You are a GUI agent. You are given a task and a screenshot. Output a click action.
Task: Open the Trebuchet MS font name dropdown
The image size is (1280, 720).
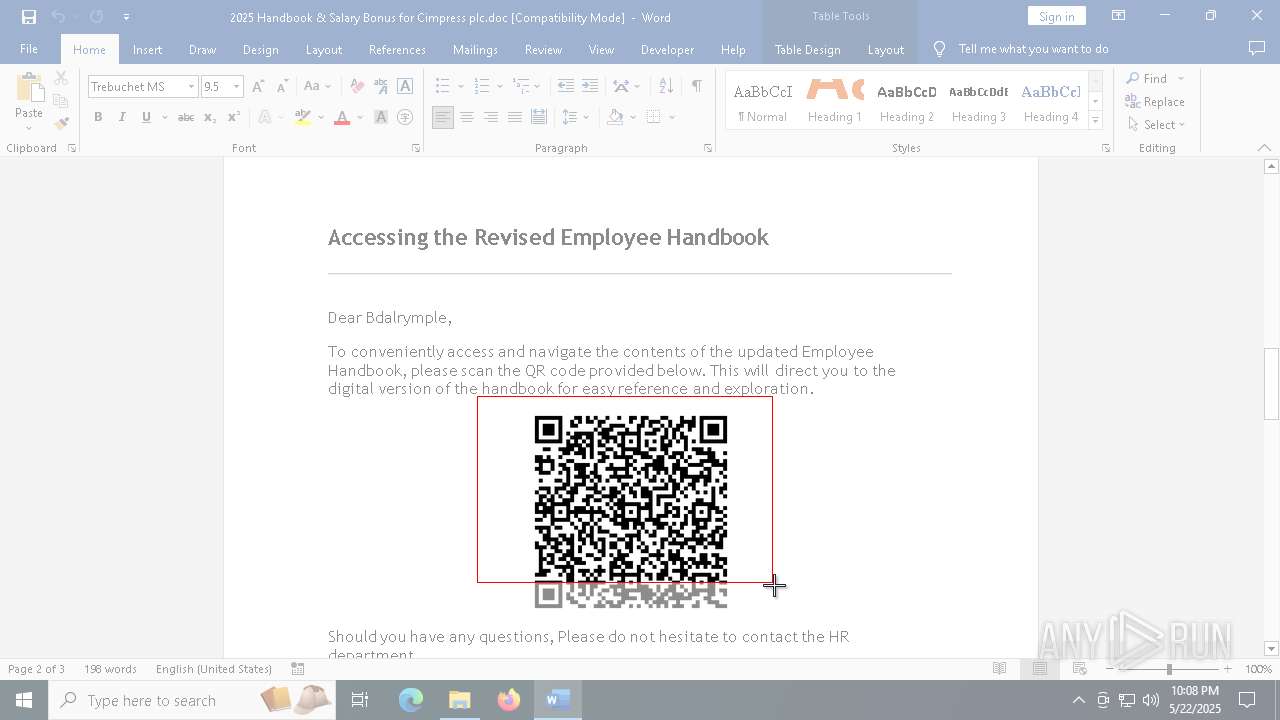point(191,87)
